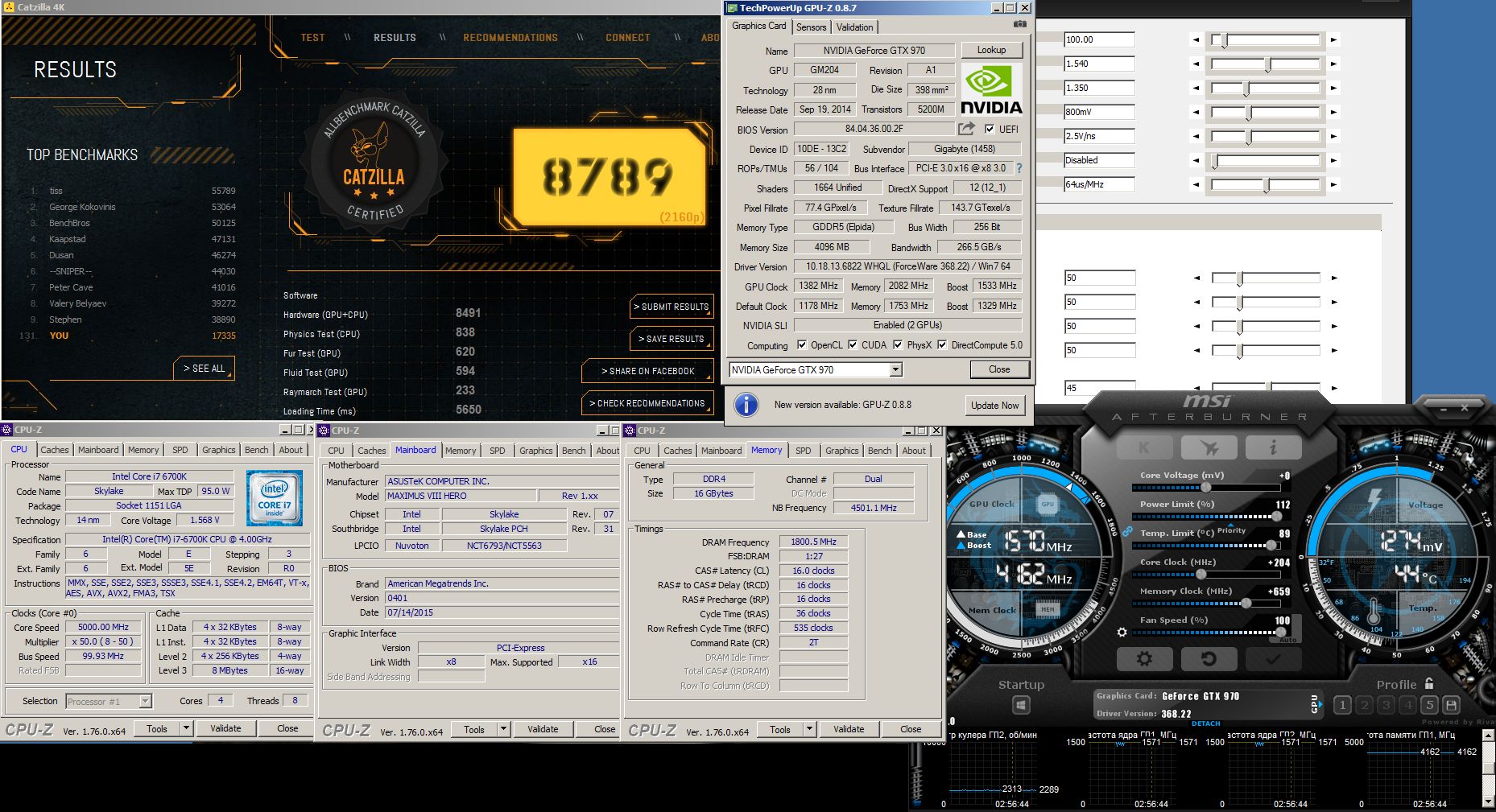The width and height of the screenshot is (1496, 812).
Task: Open the SPD tab in the Memory CPU-Z window
Action: (x=803, y=451)
